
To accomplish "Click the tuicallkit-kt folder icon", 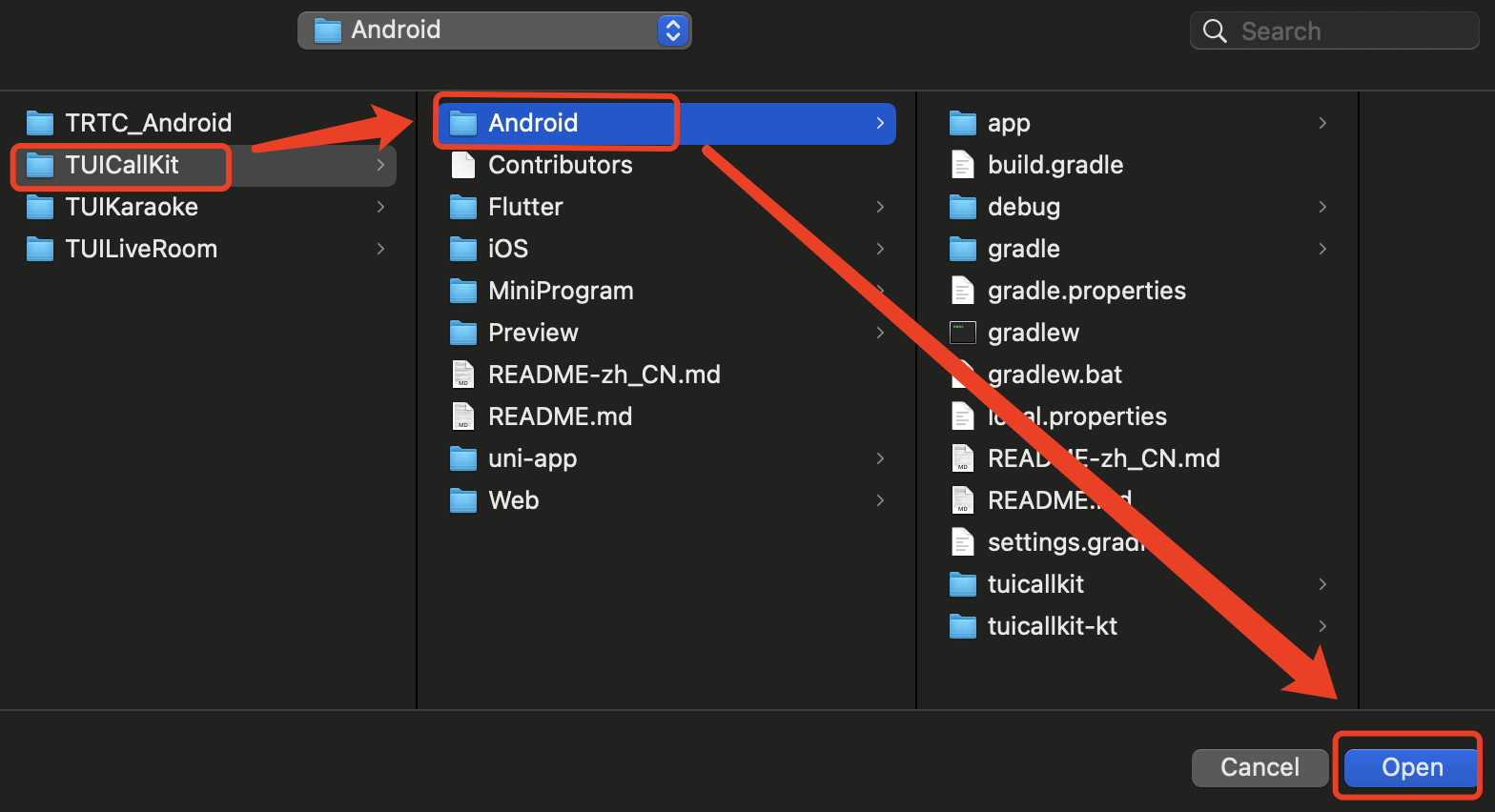I will tap(963, 626).
